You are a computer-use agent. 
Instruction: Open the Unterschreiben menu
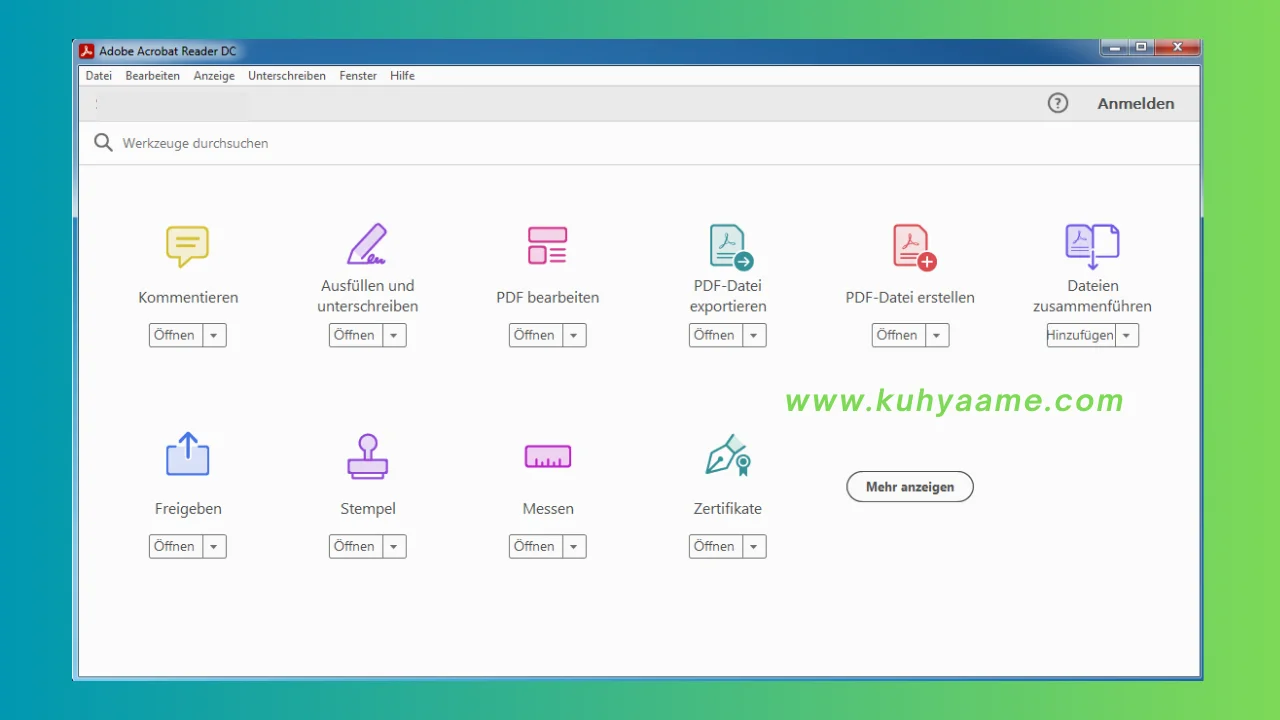(287, 76)
